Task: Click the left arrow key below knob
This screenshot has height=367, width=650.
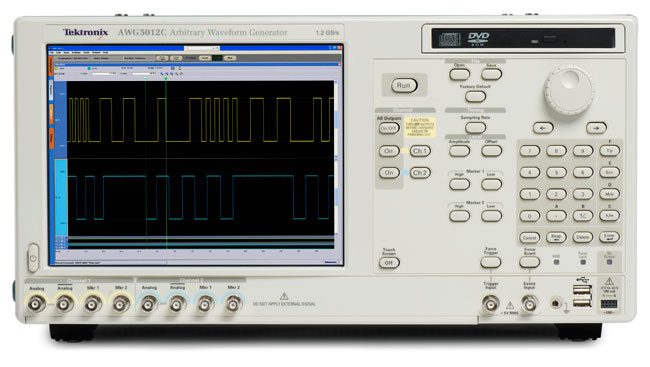Action: [x=543, y=128]
